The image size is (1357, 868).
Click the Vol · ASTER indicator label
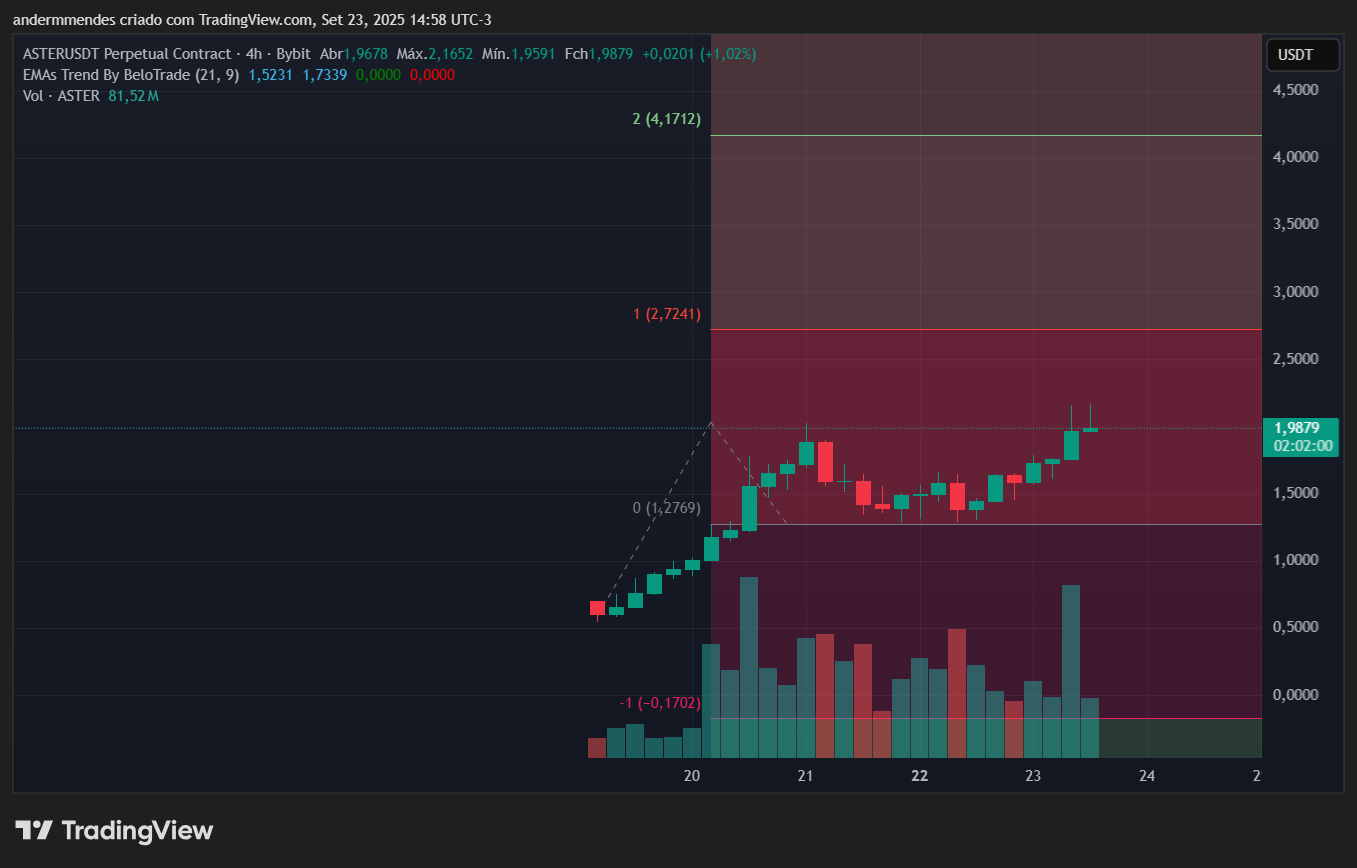pyautogui.click(x=61, y=96)
